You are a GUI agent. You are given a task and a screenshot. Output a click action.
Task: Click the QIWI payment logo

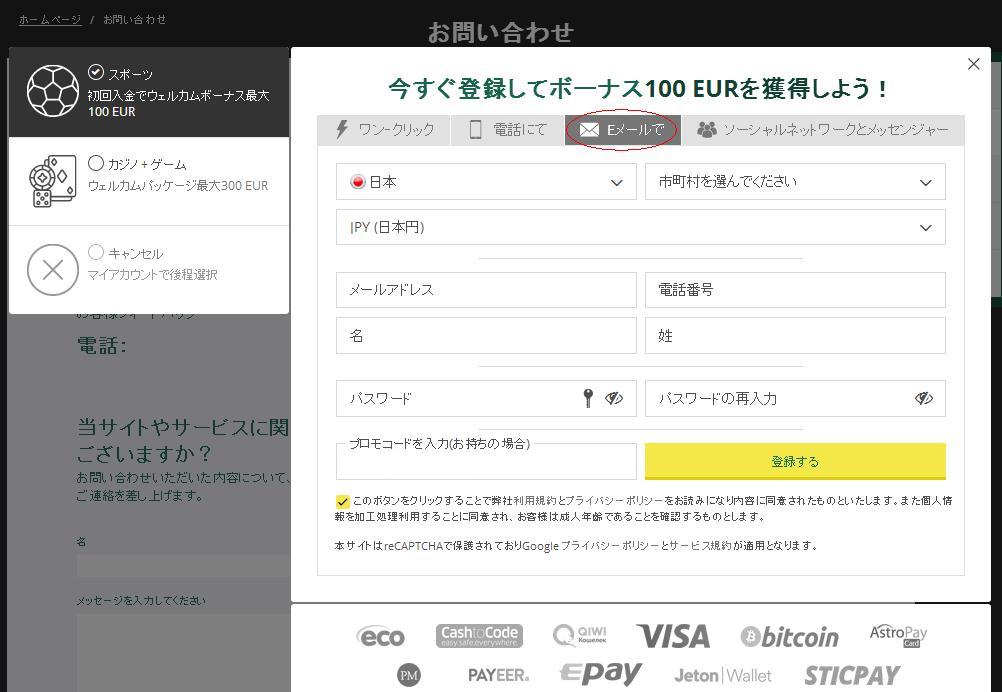click(580, 636)
